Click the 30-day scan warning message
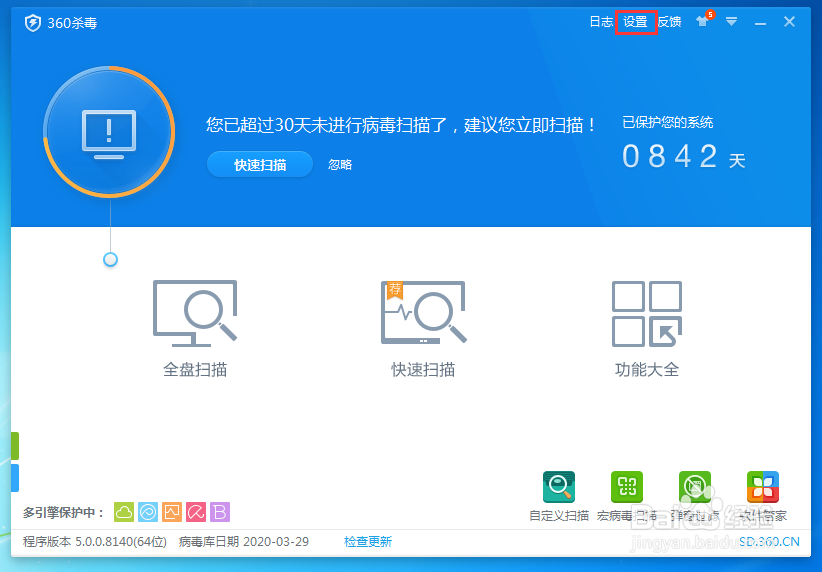 (402, 125)
